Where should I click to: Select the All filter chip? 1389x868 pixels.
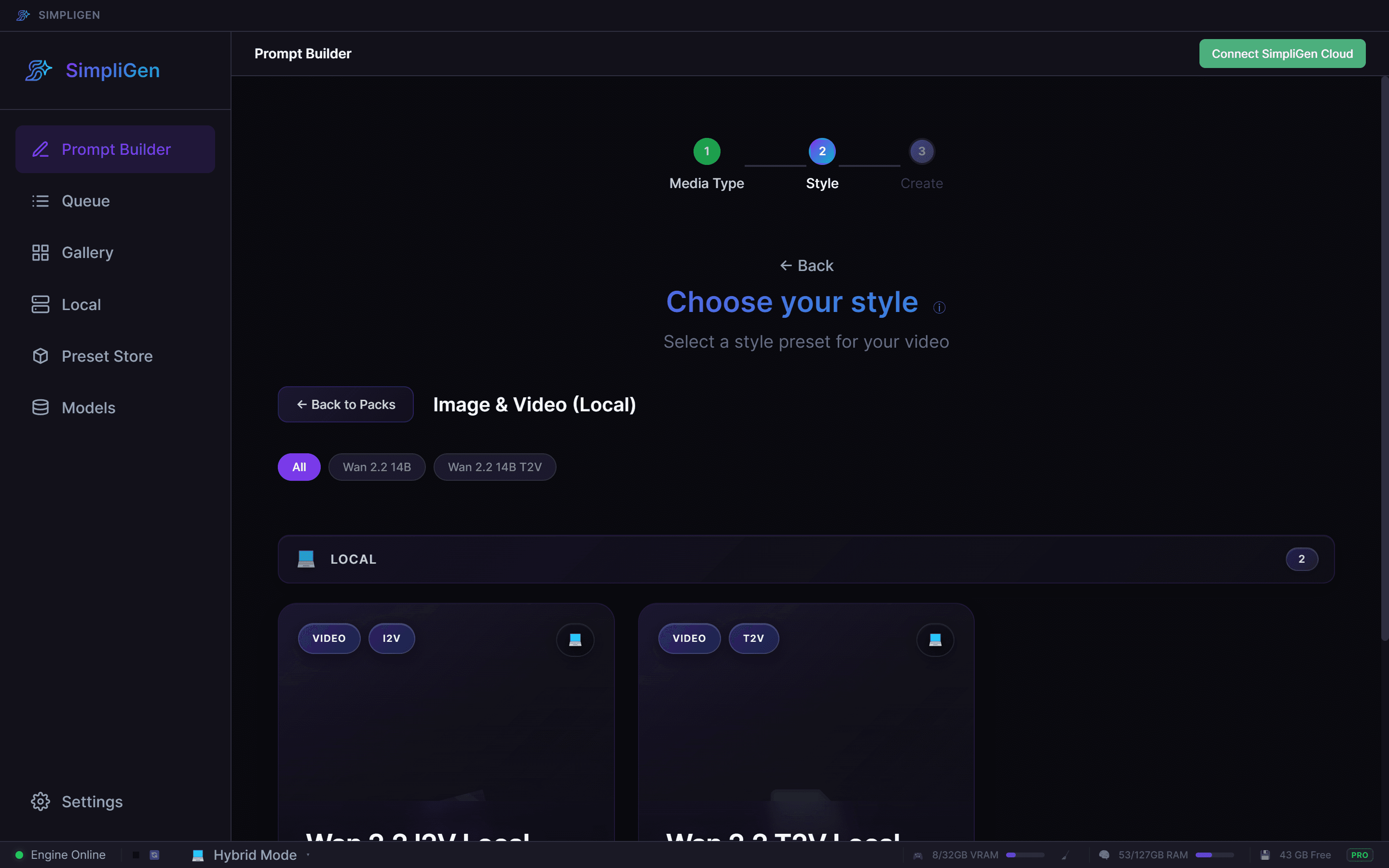tap(299, 467)
